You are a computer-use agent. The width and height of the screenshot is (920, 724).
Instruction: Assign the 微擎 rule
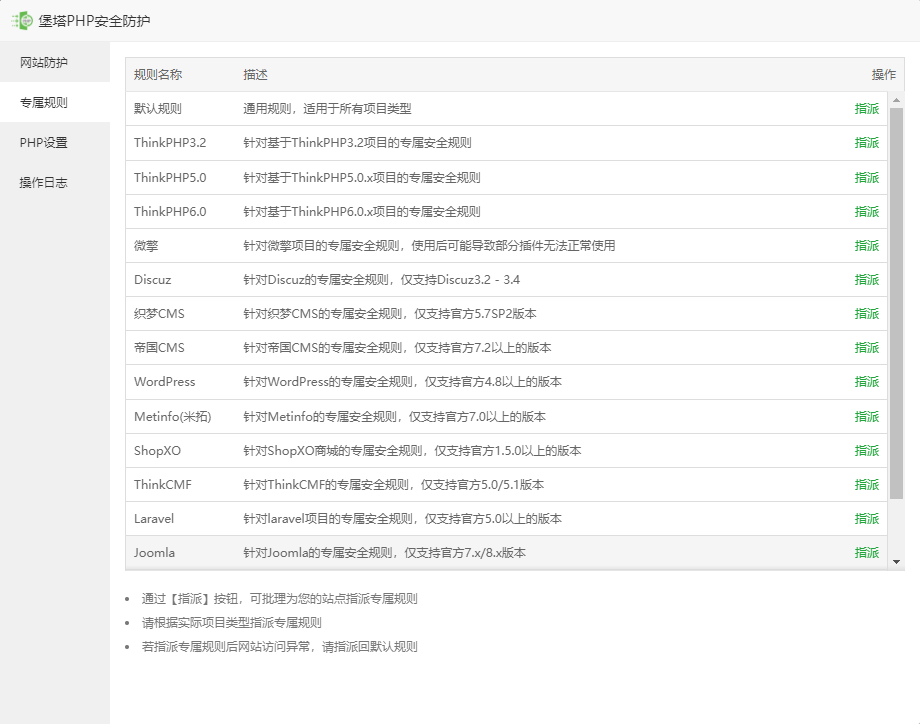(867, 245)
